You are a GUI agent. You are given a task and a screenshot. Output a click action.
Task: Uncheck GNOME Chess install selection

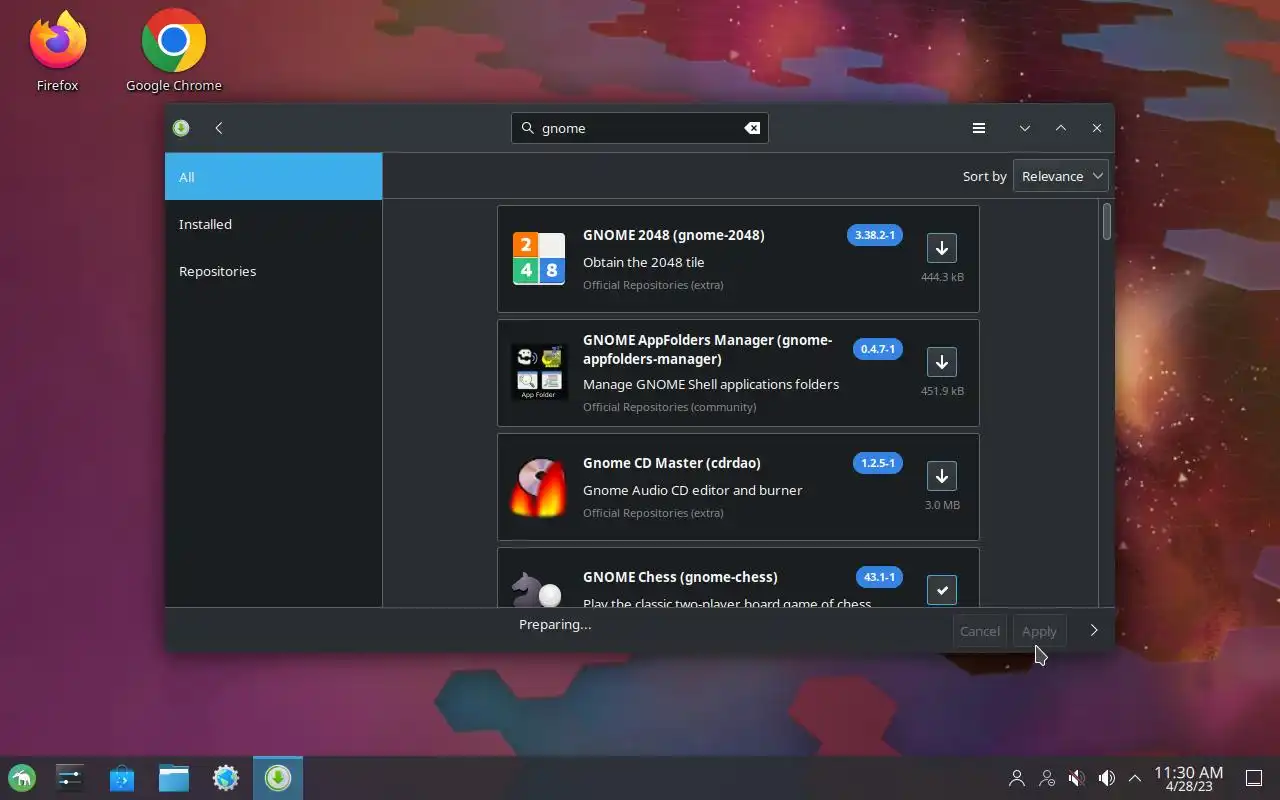941,590
